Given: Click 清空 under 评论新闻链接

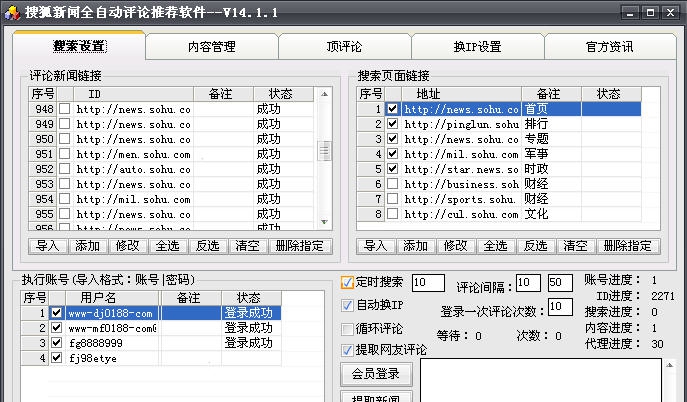Looking at the screenshot, I should (x=248, y=246).
